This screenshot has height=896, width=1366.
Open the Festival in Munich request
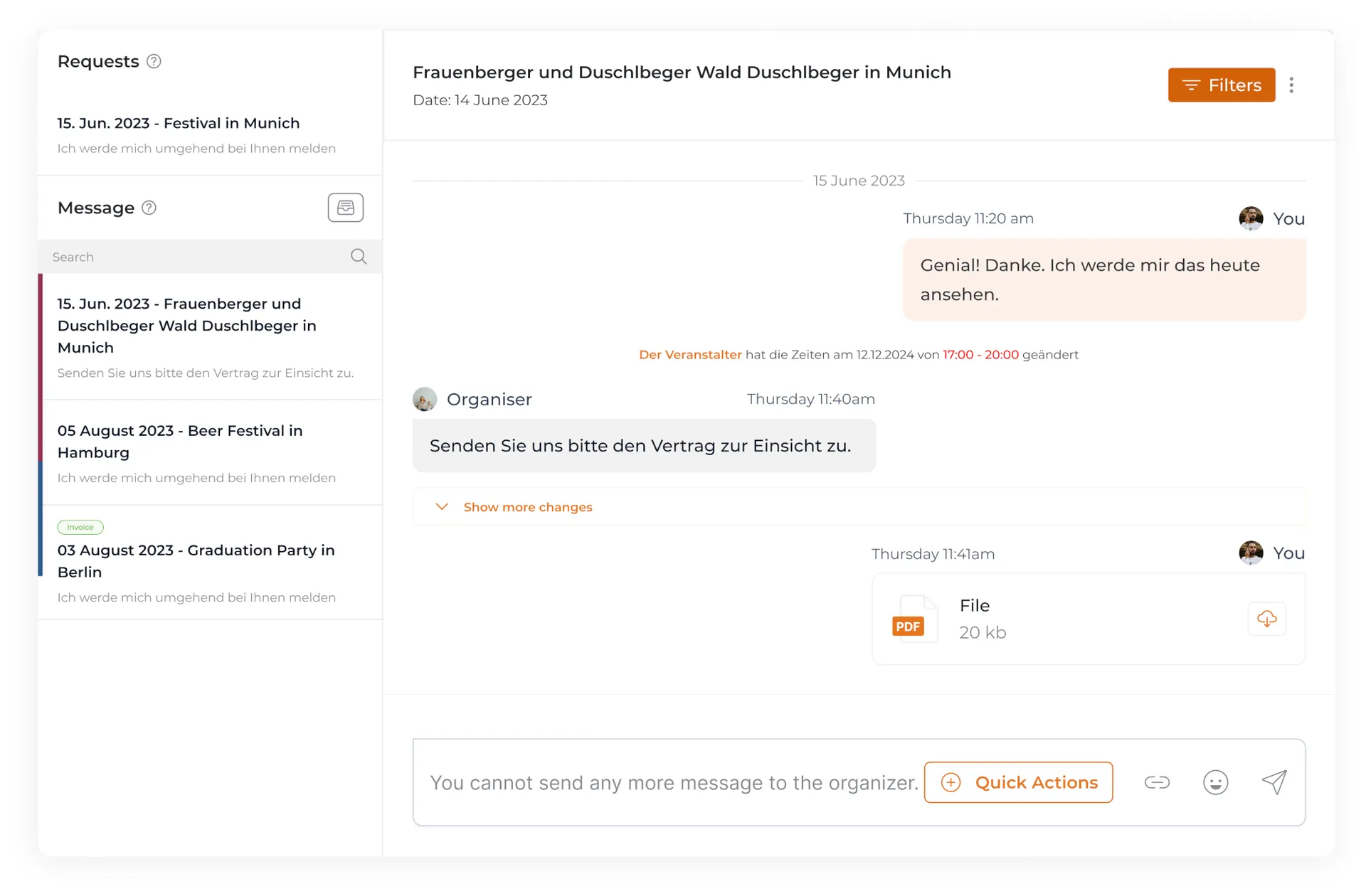pos(179,124)
